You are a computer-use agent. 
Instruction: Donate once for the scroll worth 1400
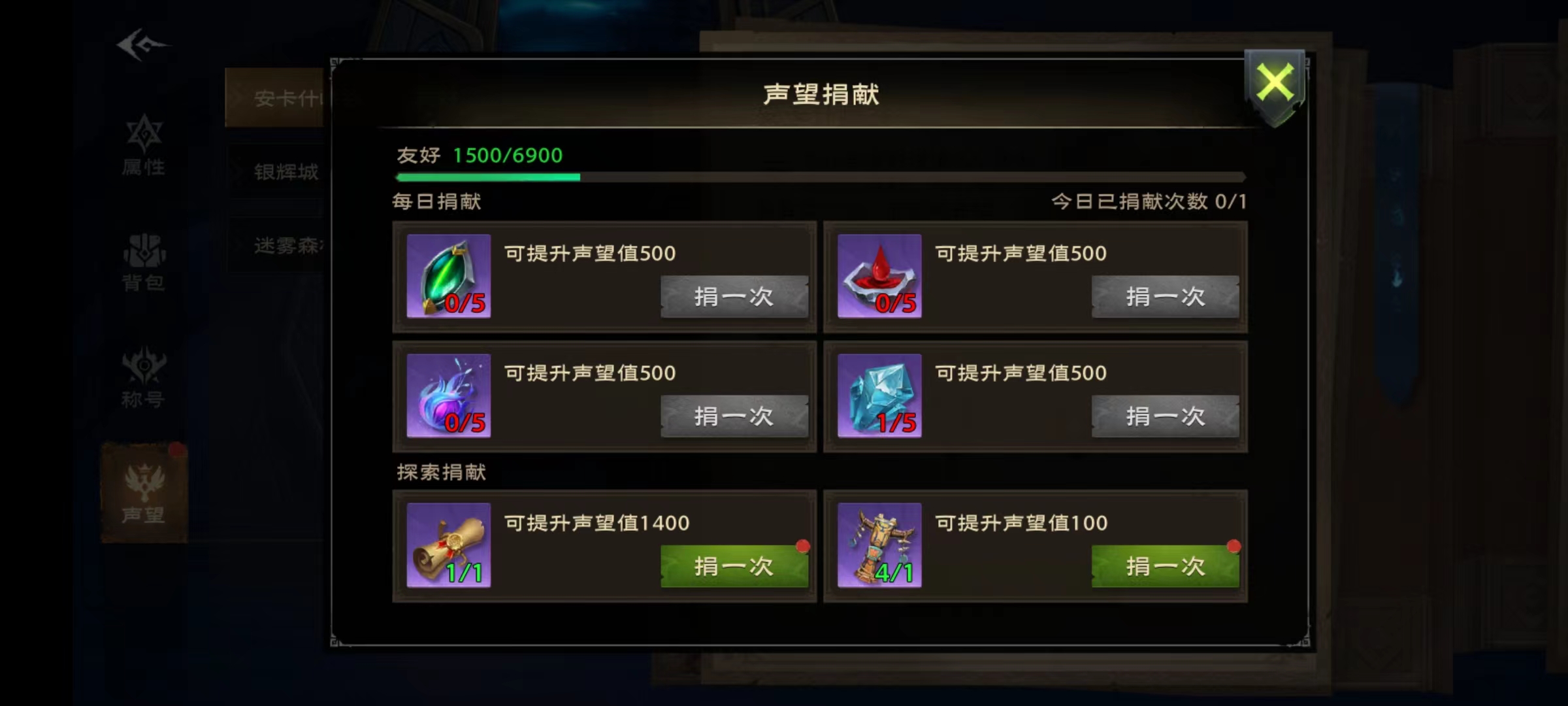pos(734,566)
